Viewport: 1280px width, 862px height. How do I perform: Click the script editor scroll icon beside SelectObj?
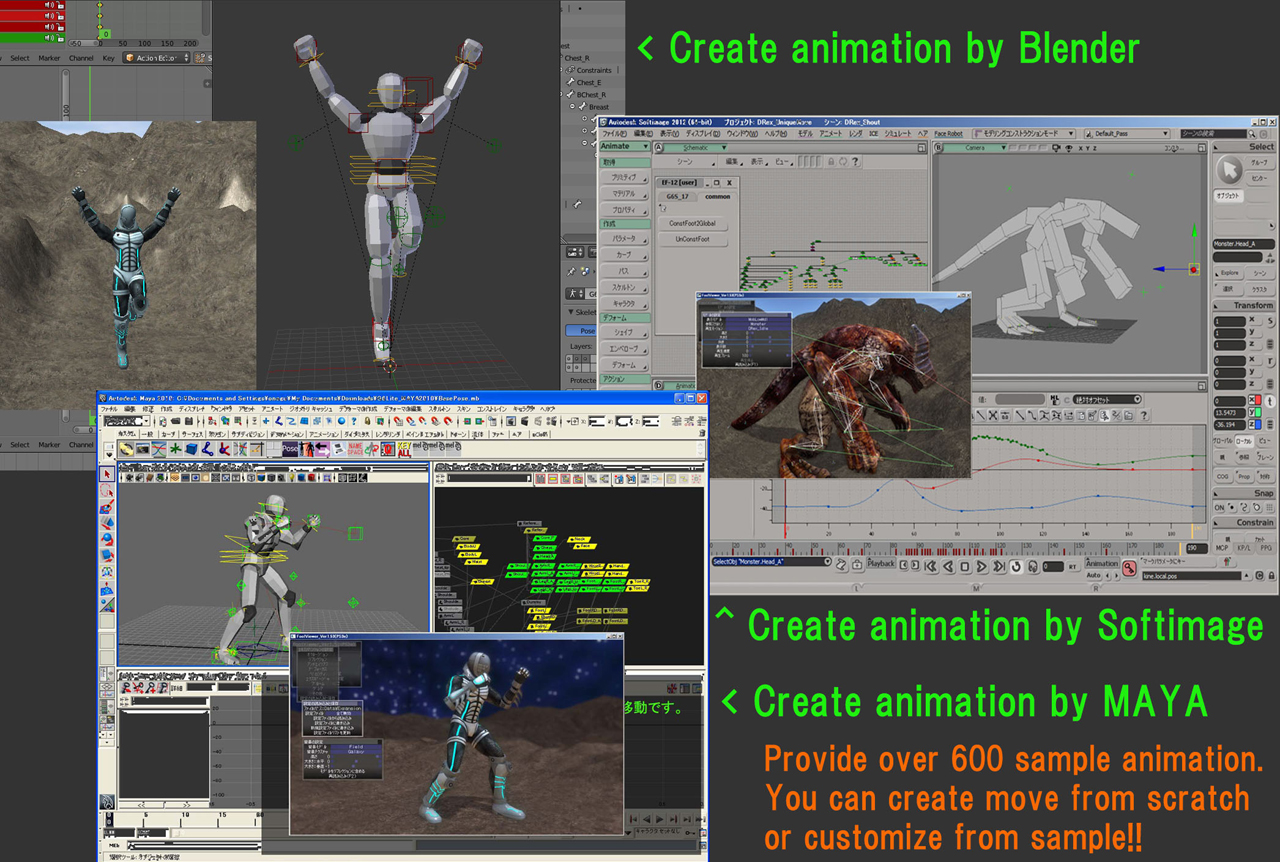[x=840, y=564]
